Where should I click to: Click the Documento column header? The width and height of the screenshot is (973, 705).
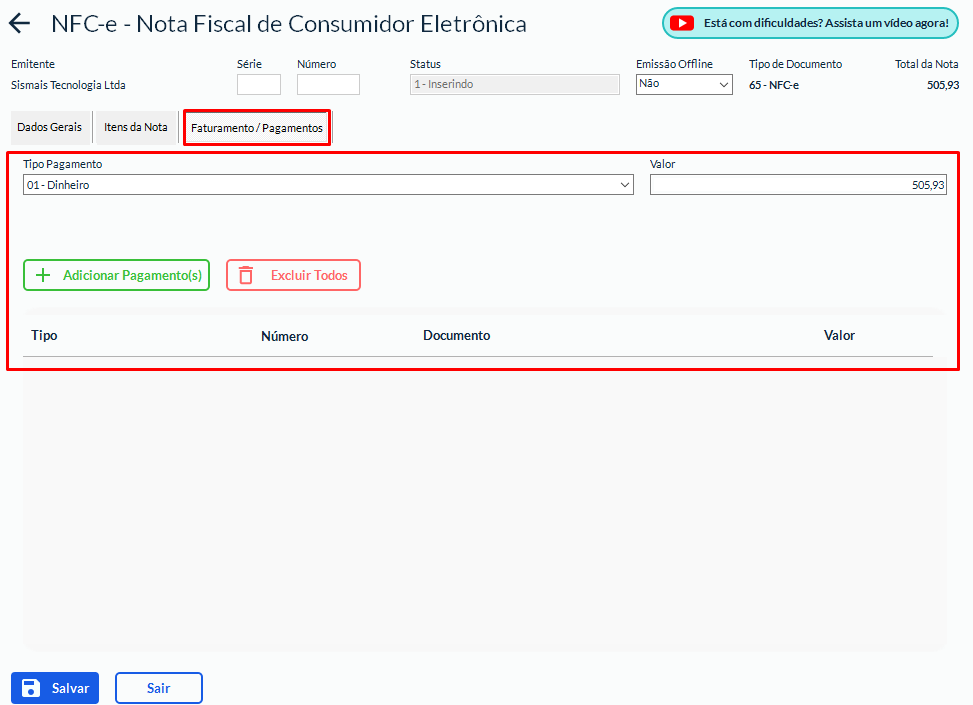coord(456,336)
